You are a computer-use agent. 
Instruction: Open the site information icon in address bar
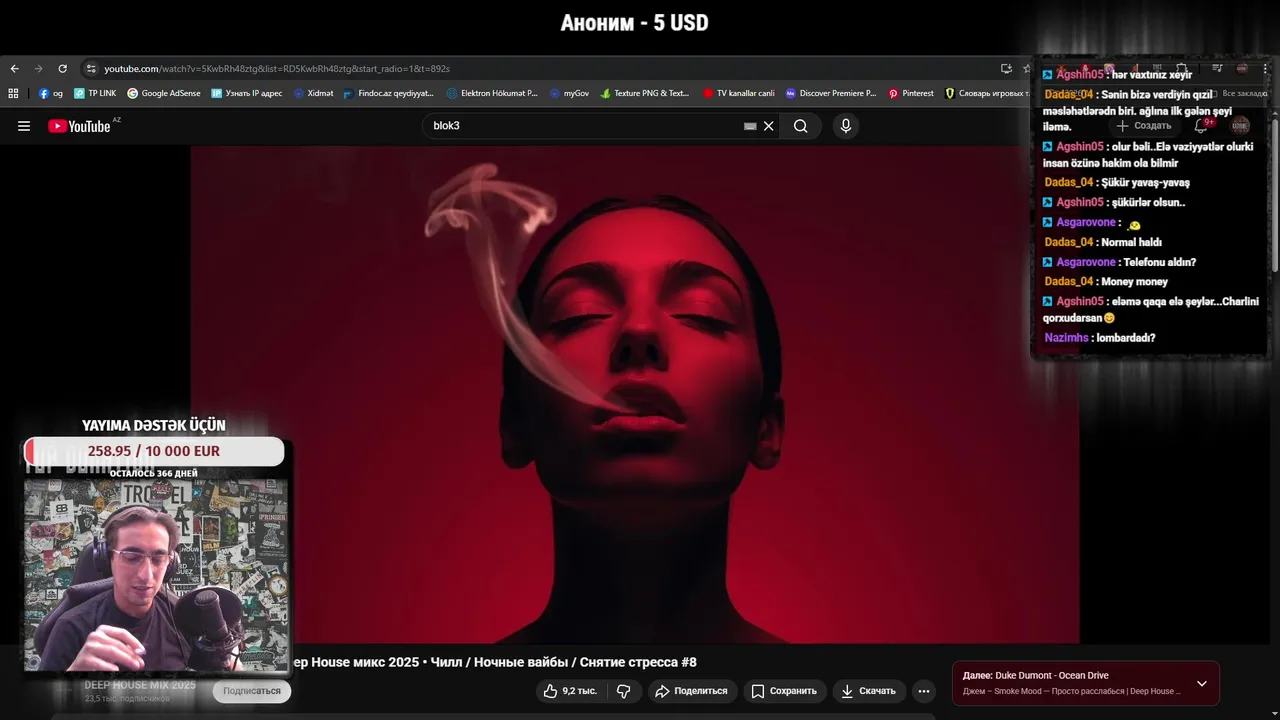91,69
